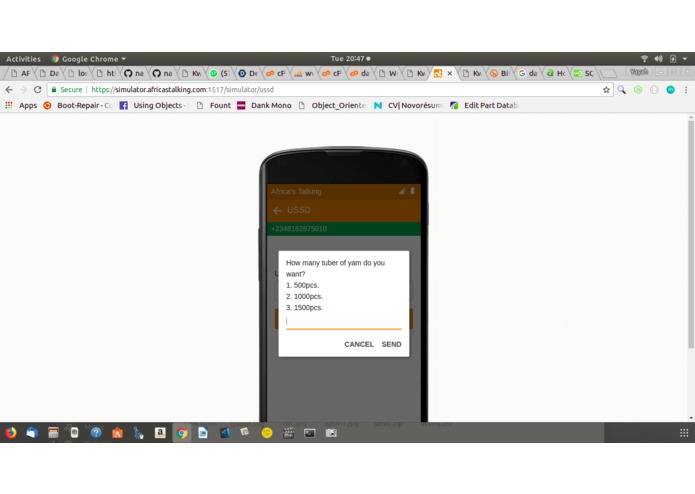695x494 pixels.
Task: Click the back arrow next to USSD
Action: coord(277,211)
